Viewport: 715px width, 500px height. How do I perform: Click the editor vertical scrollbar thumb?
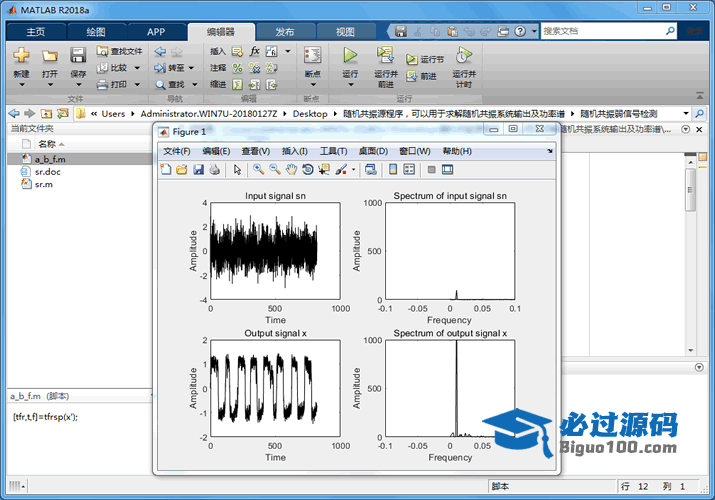coord(690,190)
